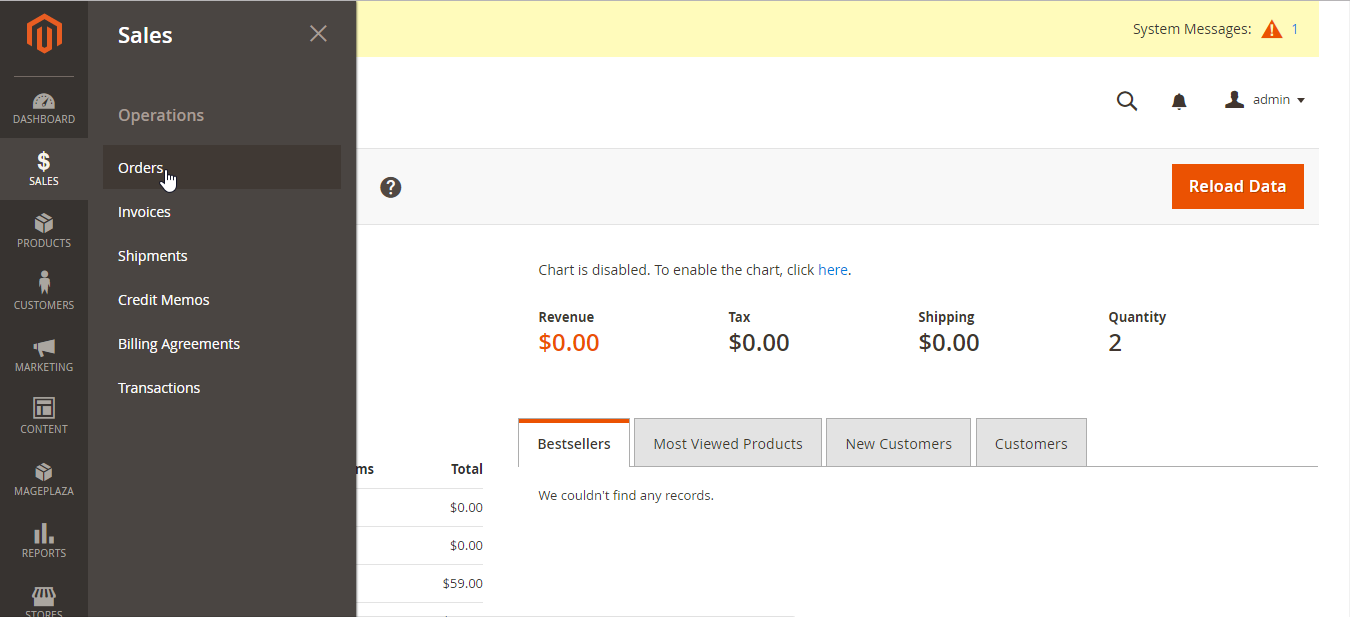Click the 'here' link to enable chart

[832, 270]
